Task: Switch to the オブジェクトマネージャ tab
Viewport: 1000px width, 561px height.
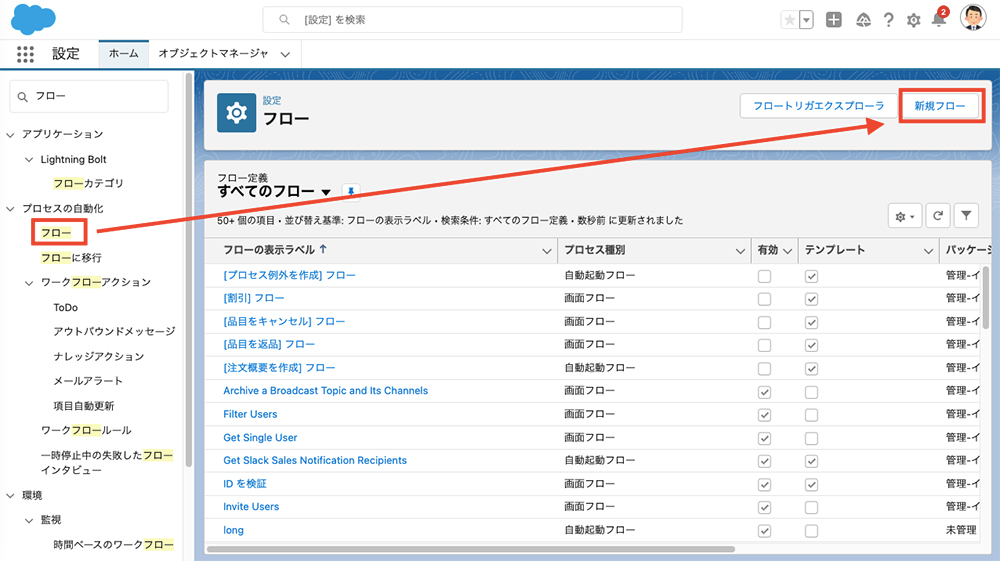Action: pos(213,54)
